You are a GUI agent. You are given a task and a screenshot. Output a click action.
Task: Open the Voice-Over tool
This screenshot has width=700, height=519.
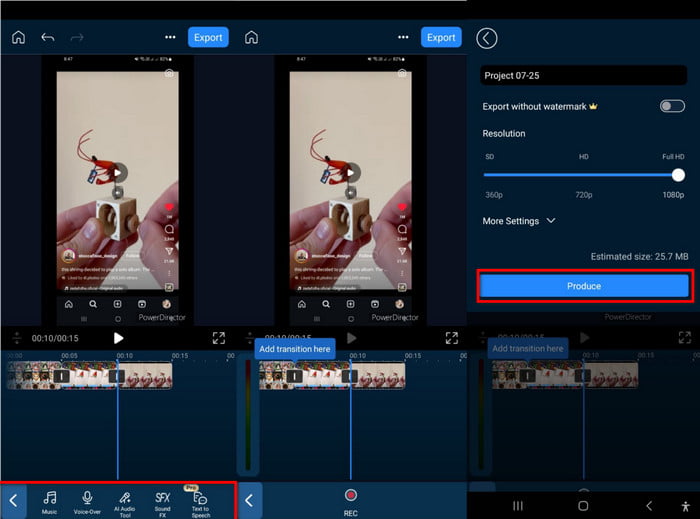tap(87, 502)
